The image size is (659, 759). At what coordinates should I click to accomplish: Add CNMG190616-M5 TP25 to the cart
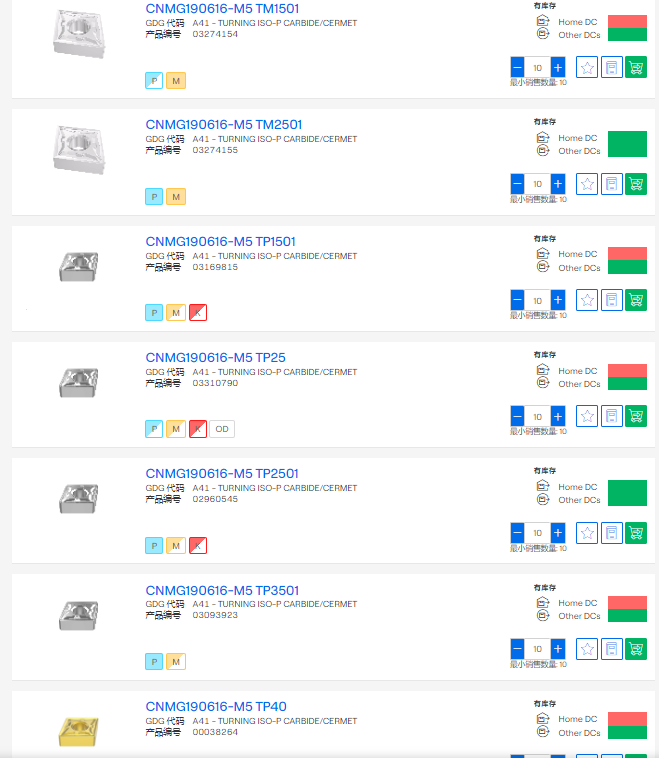(x=635, y=416)
